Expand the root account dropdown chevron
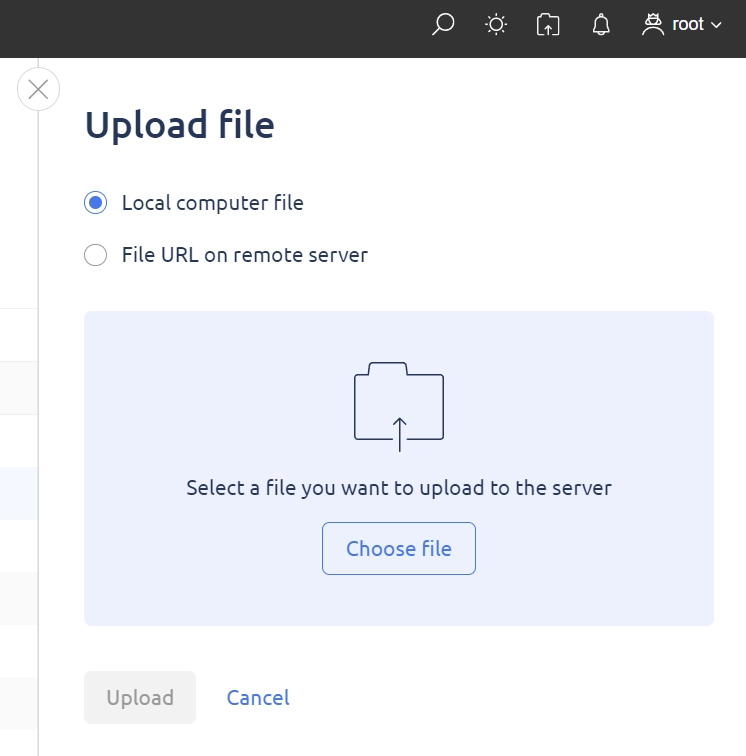The image size is (746, 756). (x=716, y=25)
